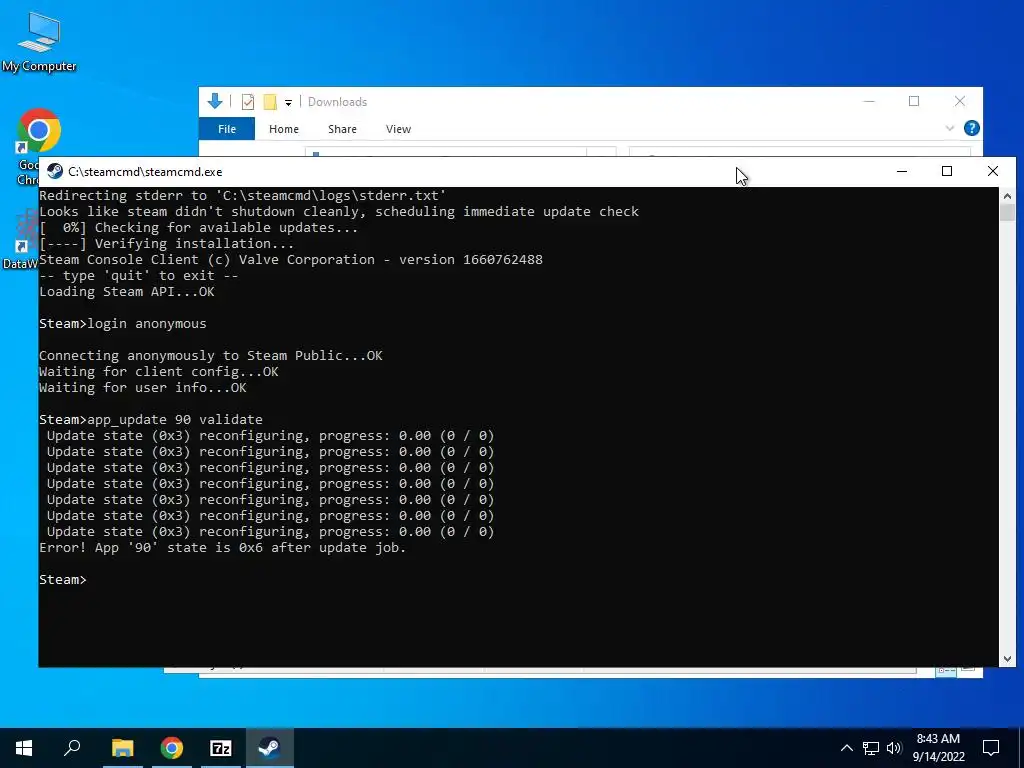
Task: Open the File tab in Downloads window
Action: click(227, 129)
